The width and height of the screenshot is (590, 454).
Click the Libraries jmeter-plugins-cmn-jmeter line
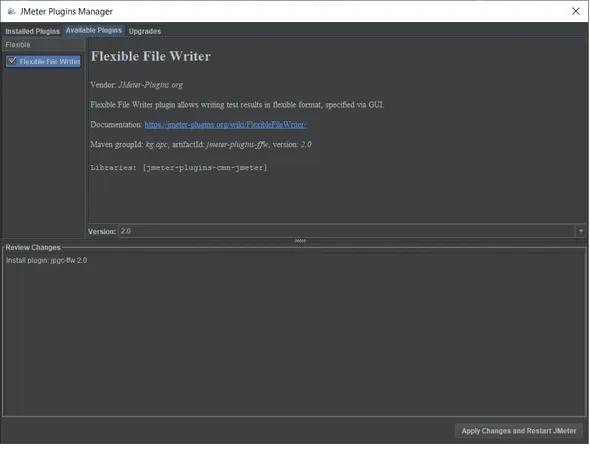tap(179, 168)
